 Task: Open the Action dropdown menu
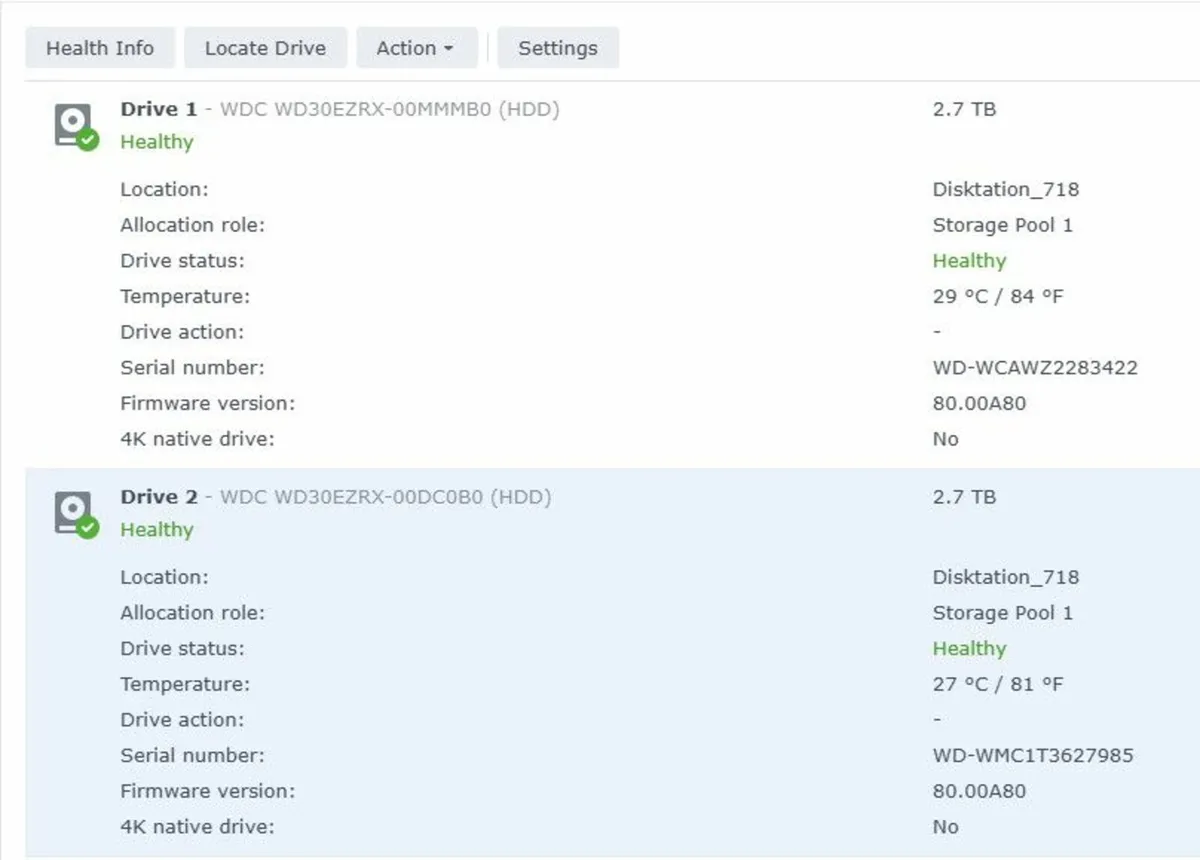click(416, 48)
